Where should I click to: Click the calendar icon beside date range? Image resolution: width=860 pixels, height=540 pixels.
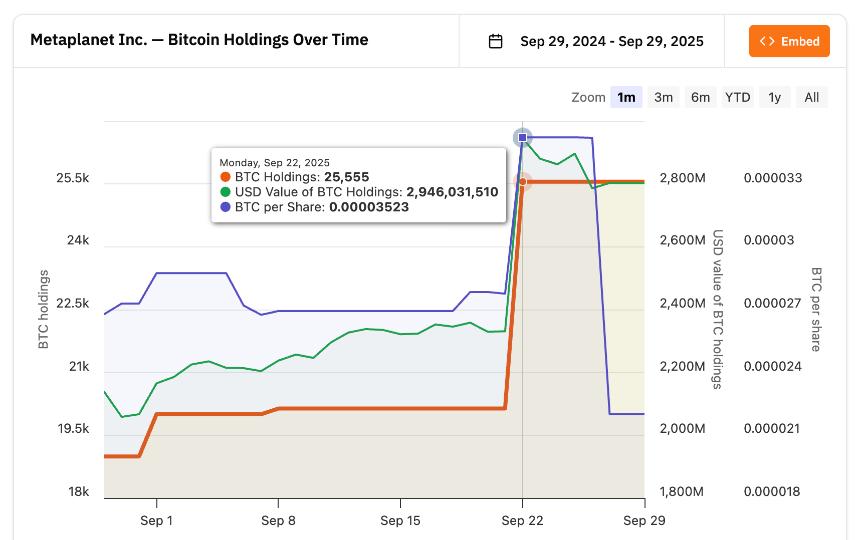495,41
